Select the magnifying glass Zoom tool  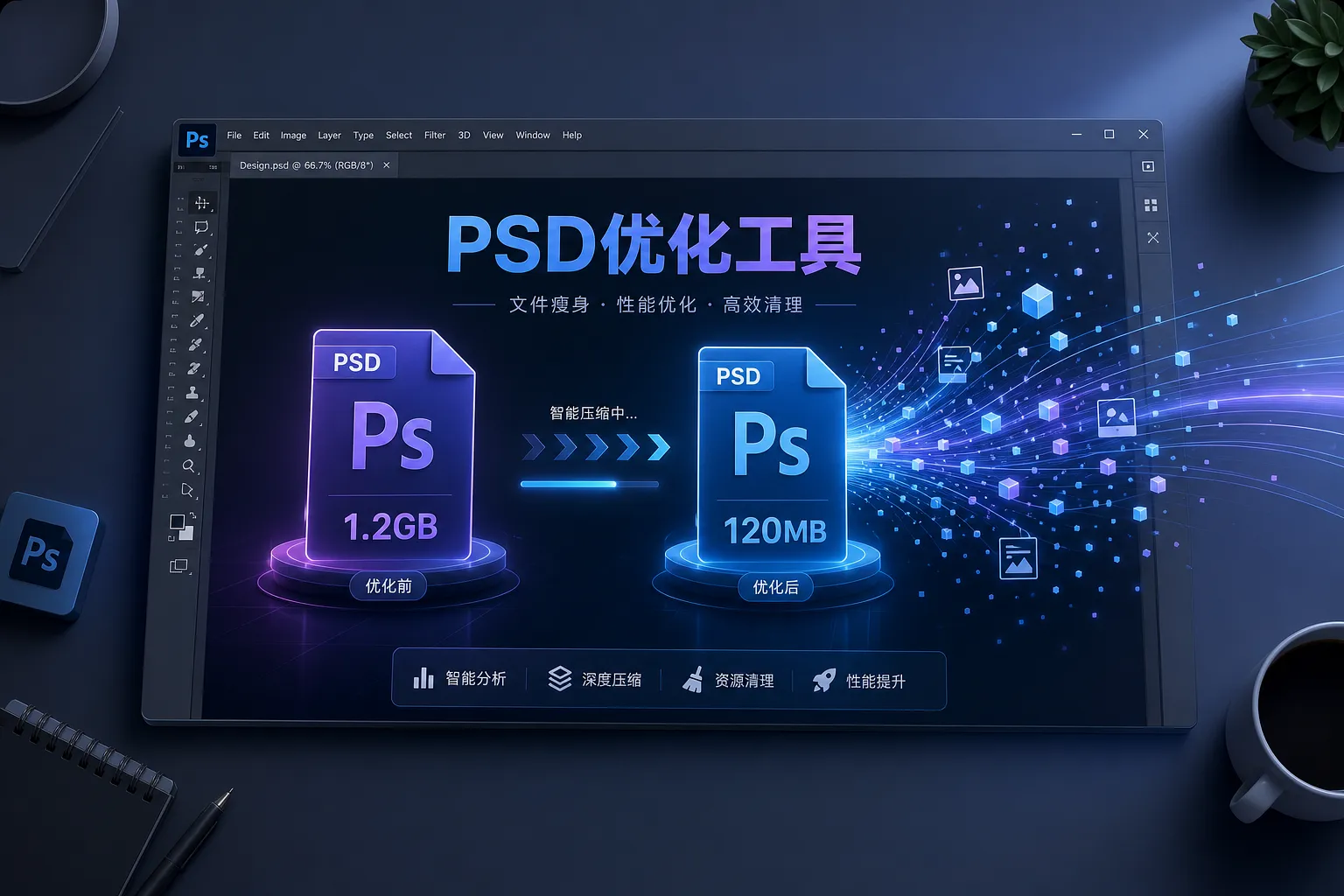click(188, 466)
